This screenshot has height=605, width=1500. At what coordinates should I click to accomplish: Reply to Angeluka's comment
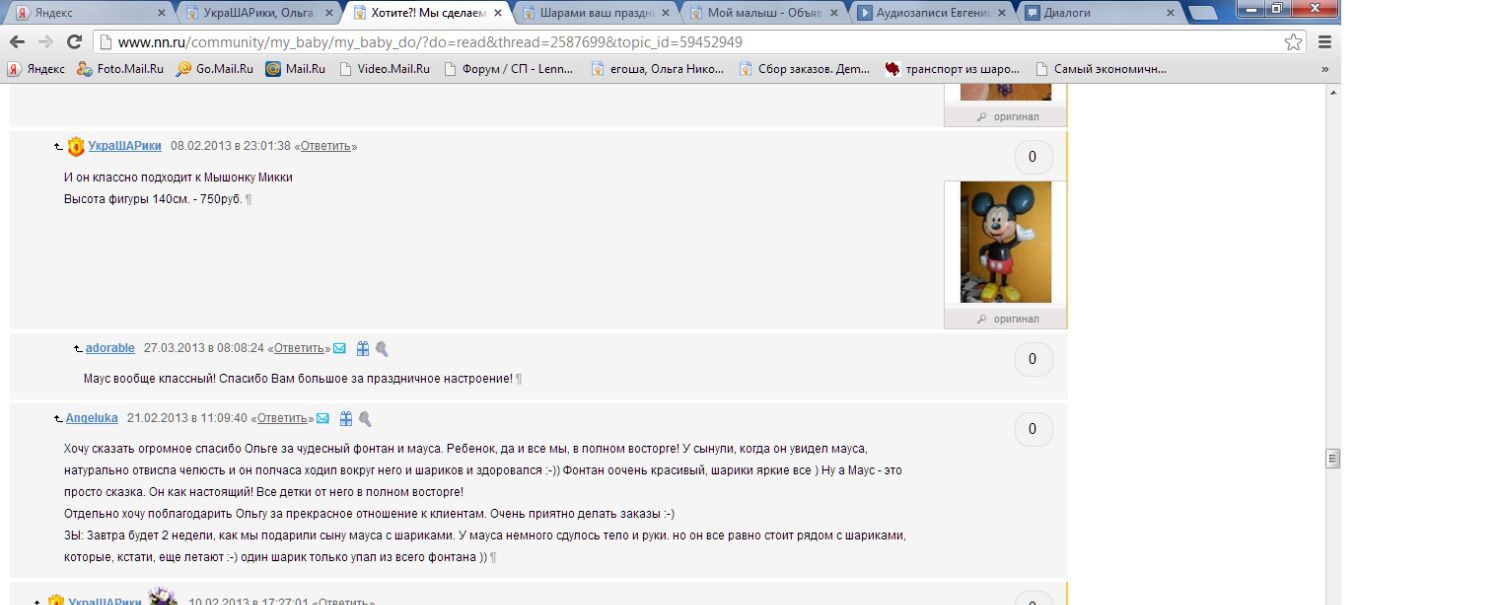[282, 418]
